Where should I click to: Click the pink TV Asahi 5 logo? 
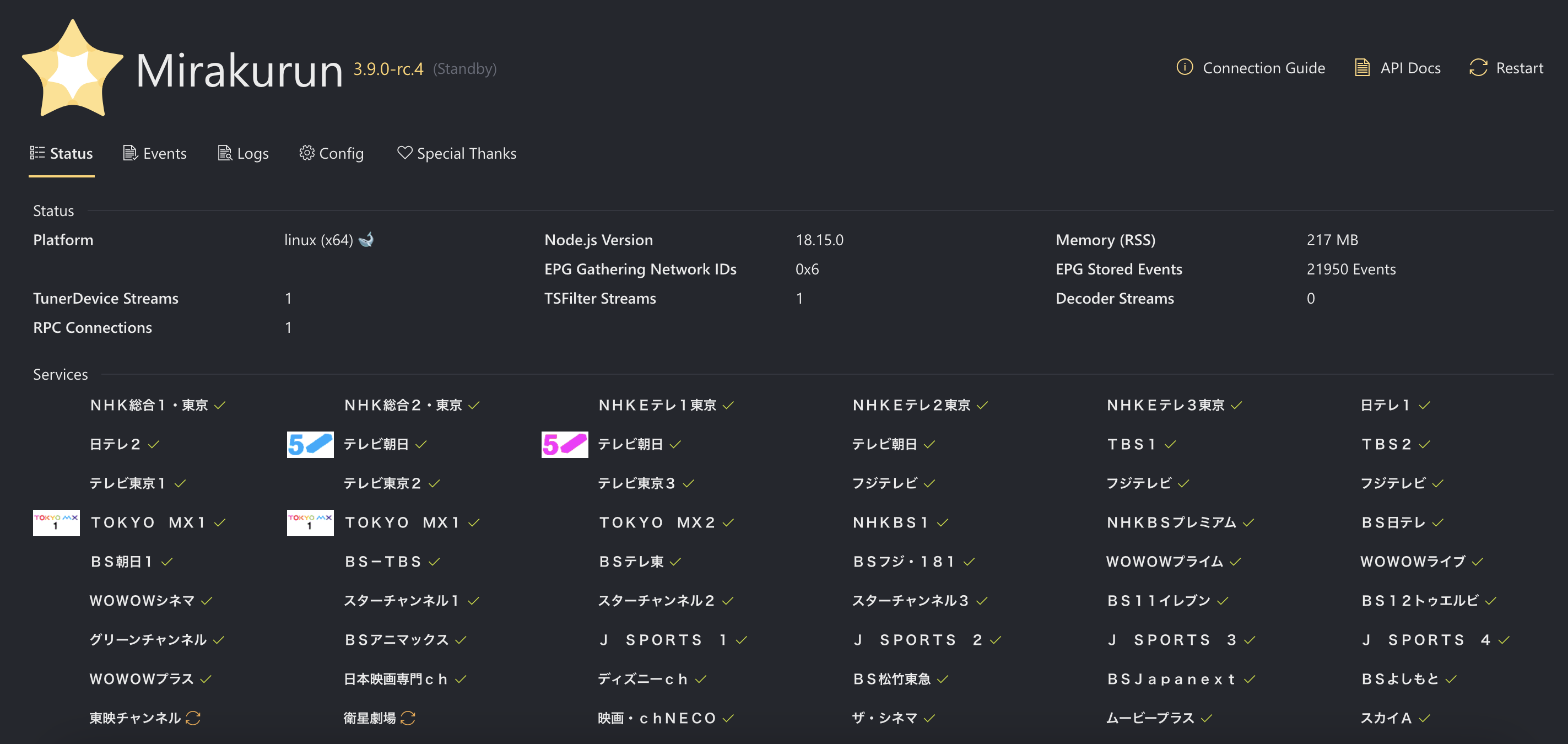pyautogui.click(x=564, y=444)
